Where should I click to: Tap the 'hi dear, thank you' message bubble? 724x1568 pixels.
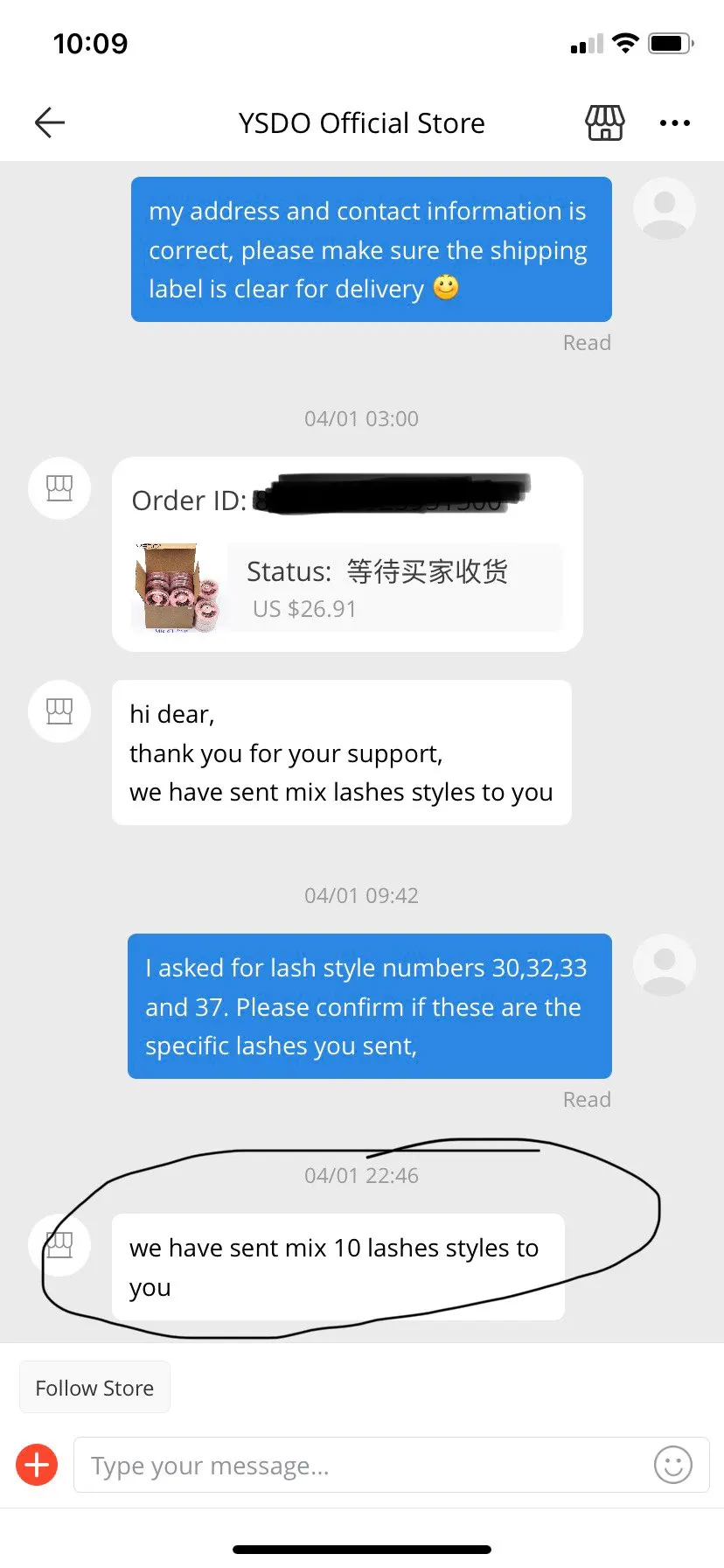click(x=342, y=752)
